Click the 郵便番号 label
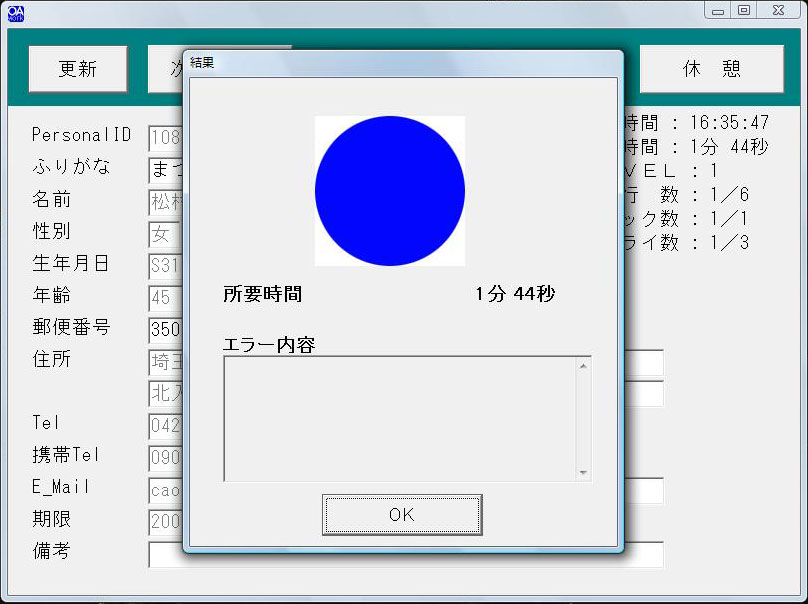Image resolution: width=808 pixels, height=604 pixels. pos(71,327)
